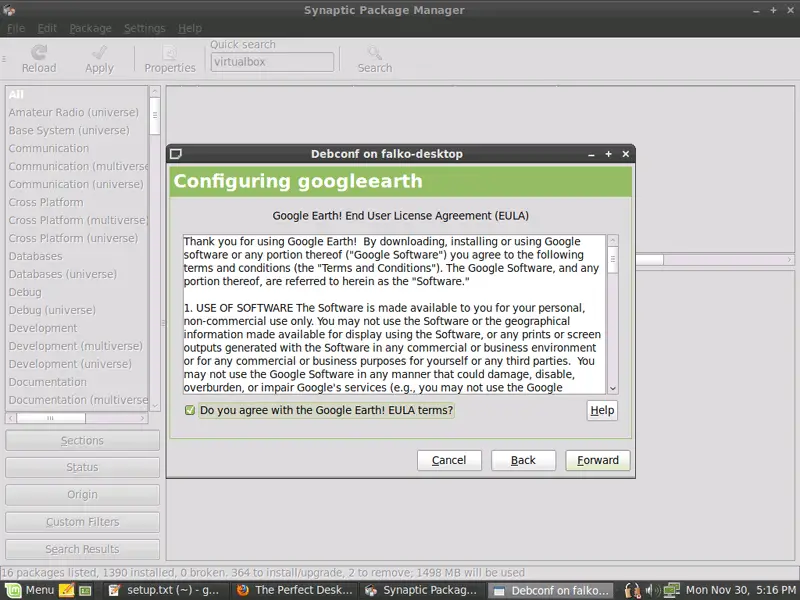Select the Databases category
Screen dimensions: 800x600
tap(77, 256)
